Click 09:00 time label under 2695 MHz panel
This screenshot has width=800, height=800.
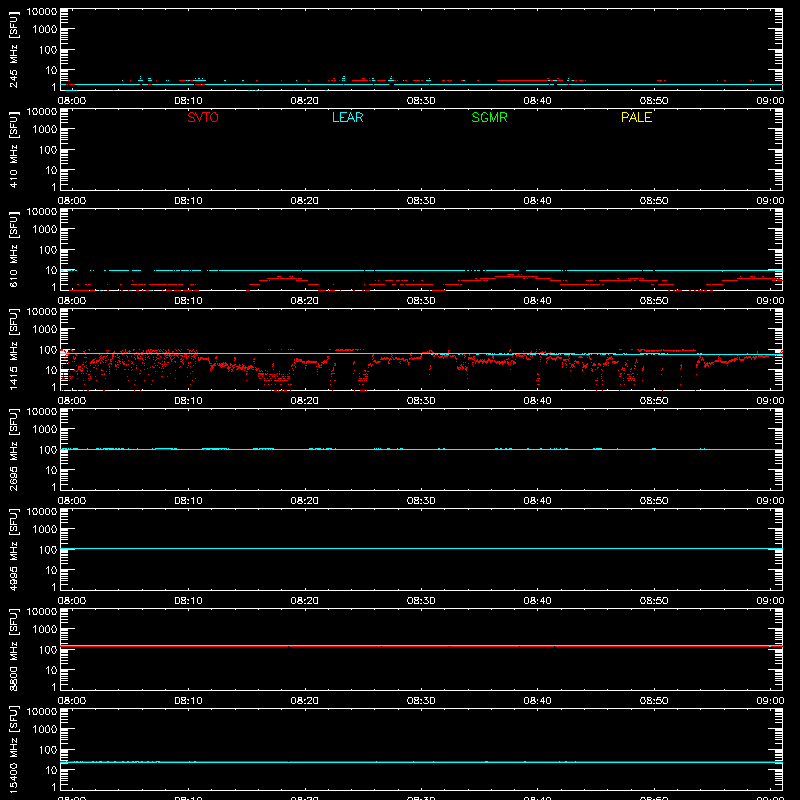[770, 501]
